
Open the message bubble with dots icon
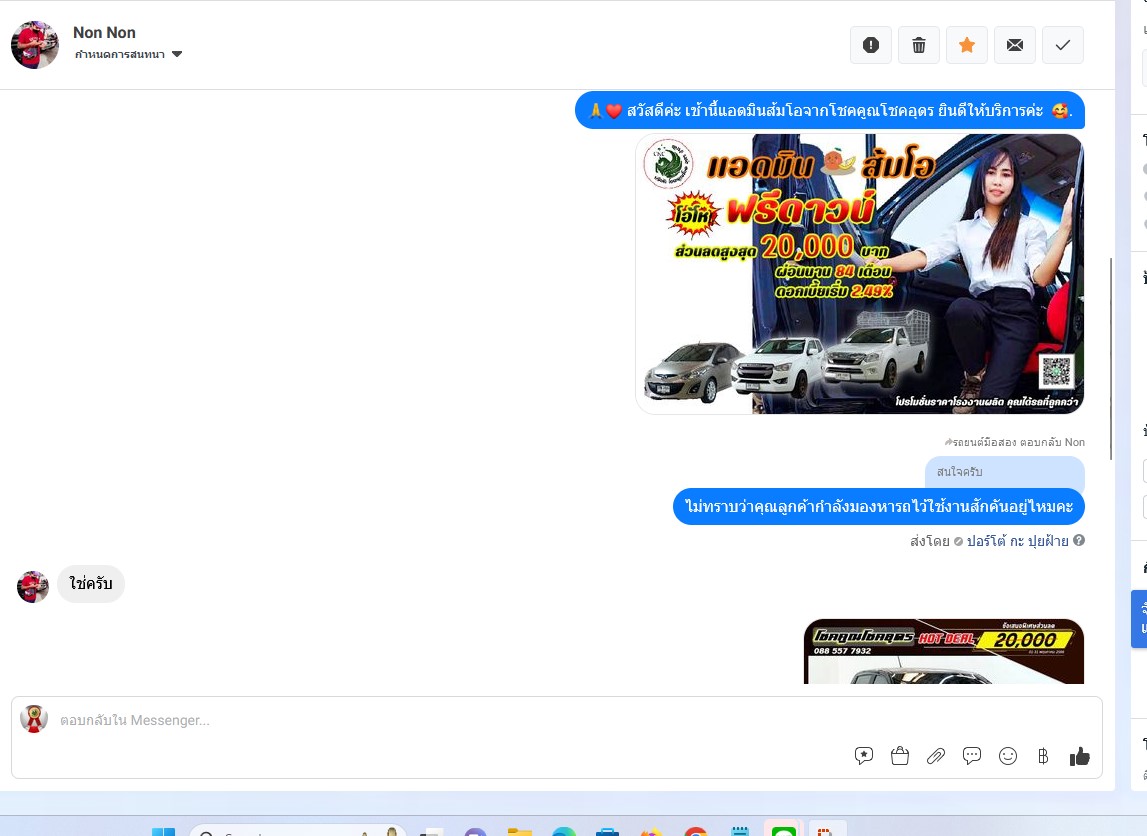(x=971, y=756)
